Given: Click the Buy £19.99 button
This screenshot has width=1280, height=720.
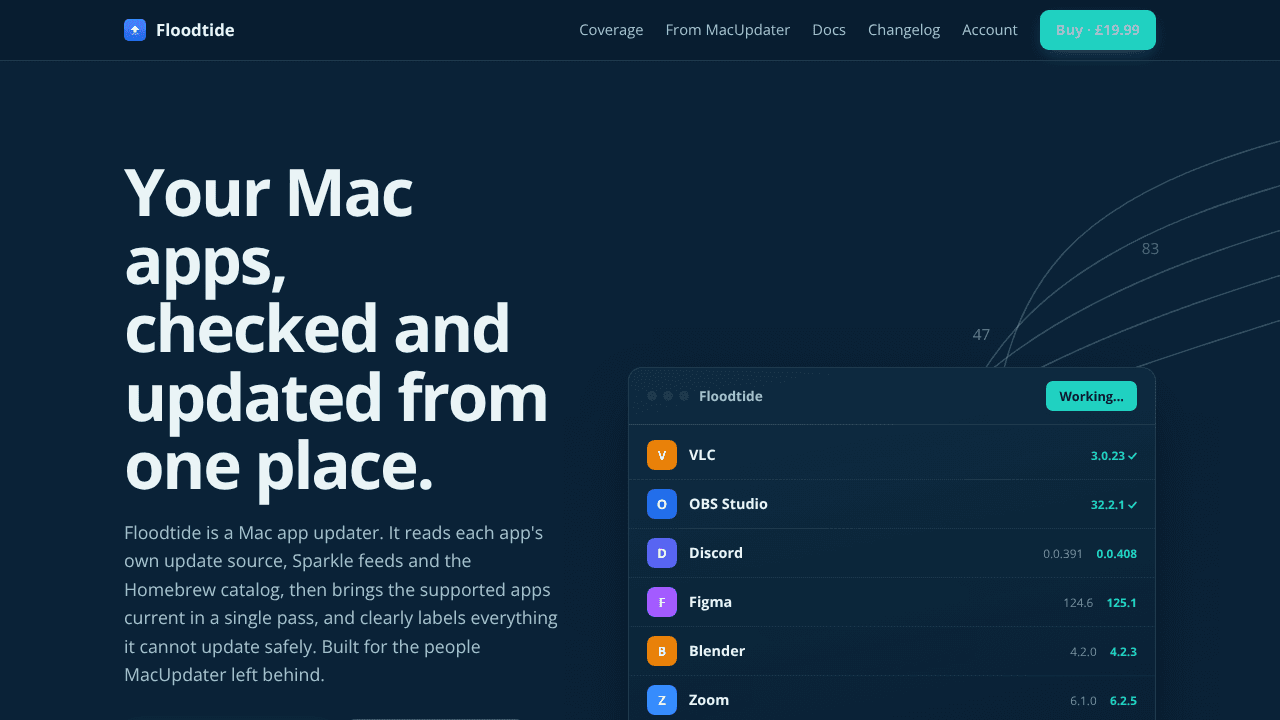Looking at the screenshot, I should 1098,30.
